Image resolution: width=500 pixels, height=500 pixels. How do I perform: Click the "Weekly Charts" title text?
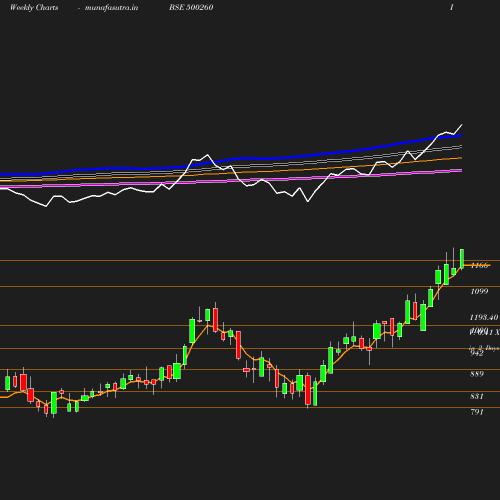34,7
